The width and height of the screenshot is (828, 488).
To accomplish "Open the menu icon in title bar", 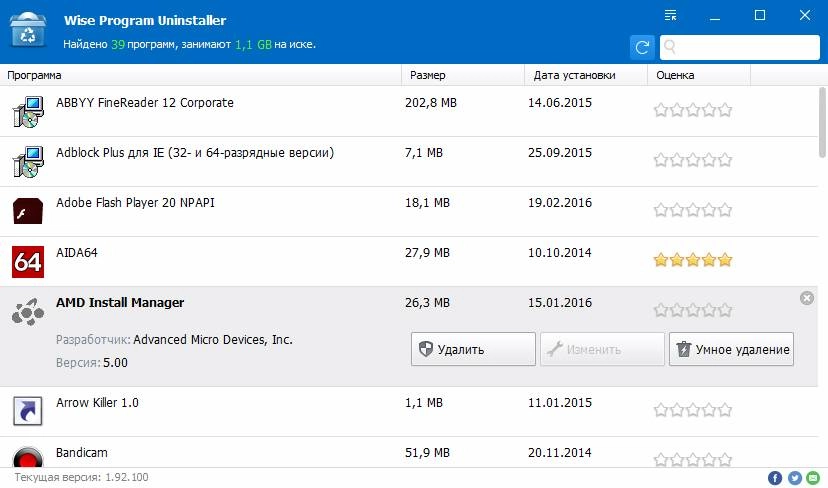I will (x=670, y=15).
